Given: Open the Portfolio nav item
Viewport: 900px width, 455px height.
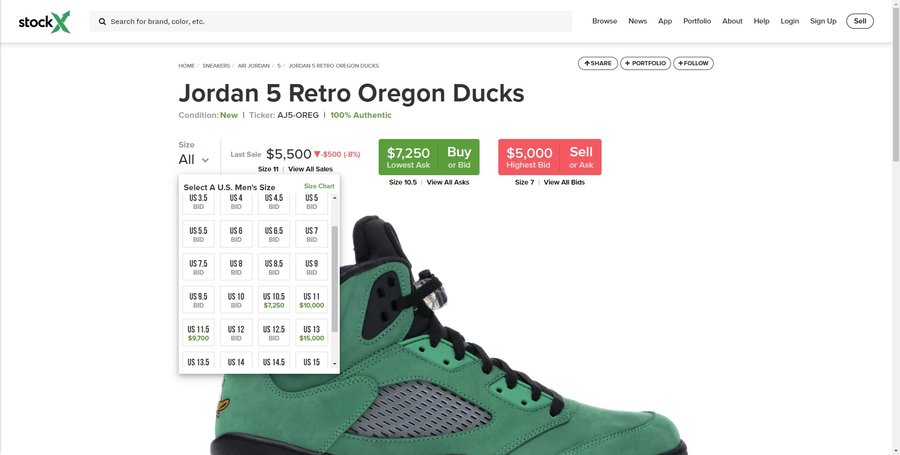Looking at the screenshot, I should click(x=697, y=21).
